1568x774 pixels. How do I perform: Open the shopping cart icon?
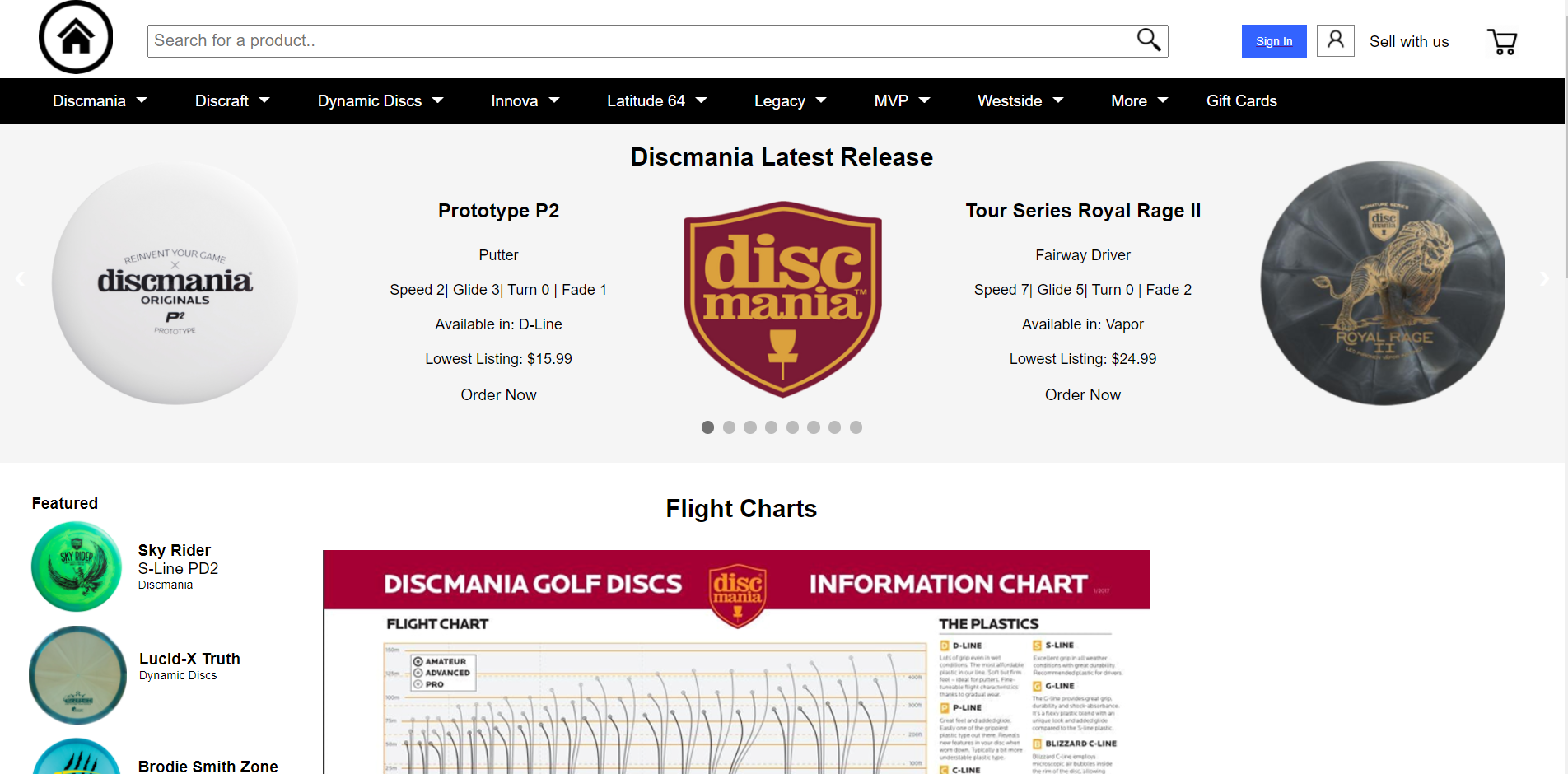[x=1502, y=41]
